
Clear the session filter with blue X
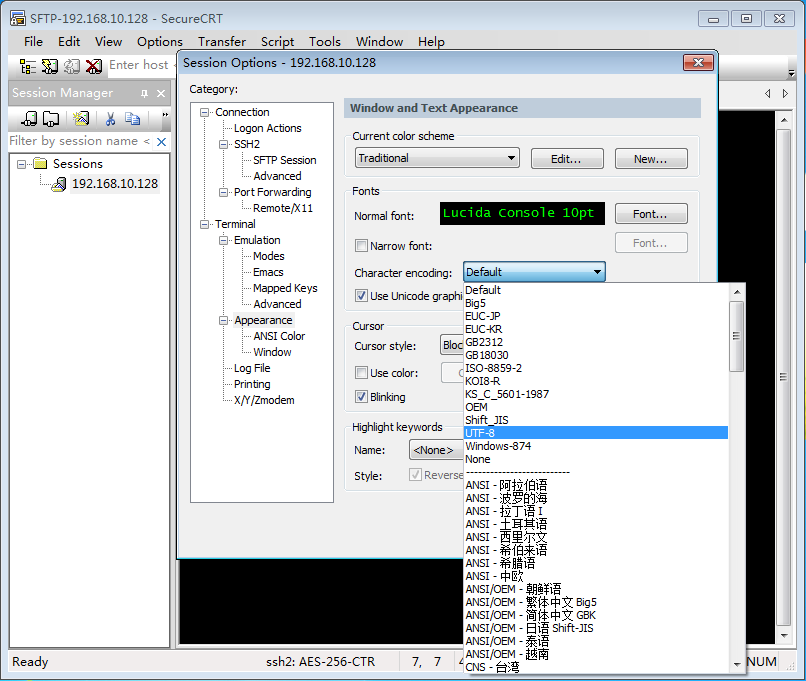click(162, 142)
